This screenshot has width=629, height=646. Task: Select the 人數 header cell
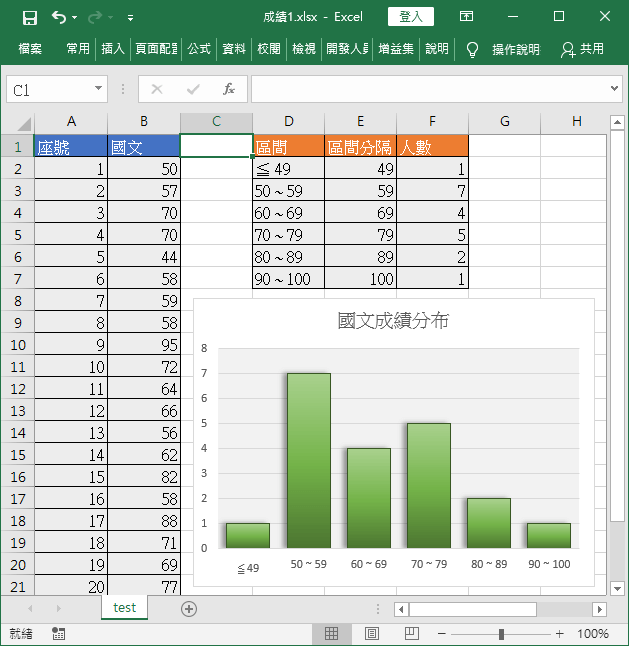pyautogui.click(x=433, y=146)
